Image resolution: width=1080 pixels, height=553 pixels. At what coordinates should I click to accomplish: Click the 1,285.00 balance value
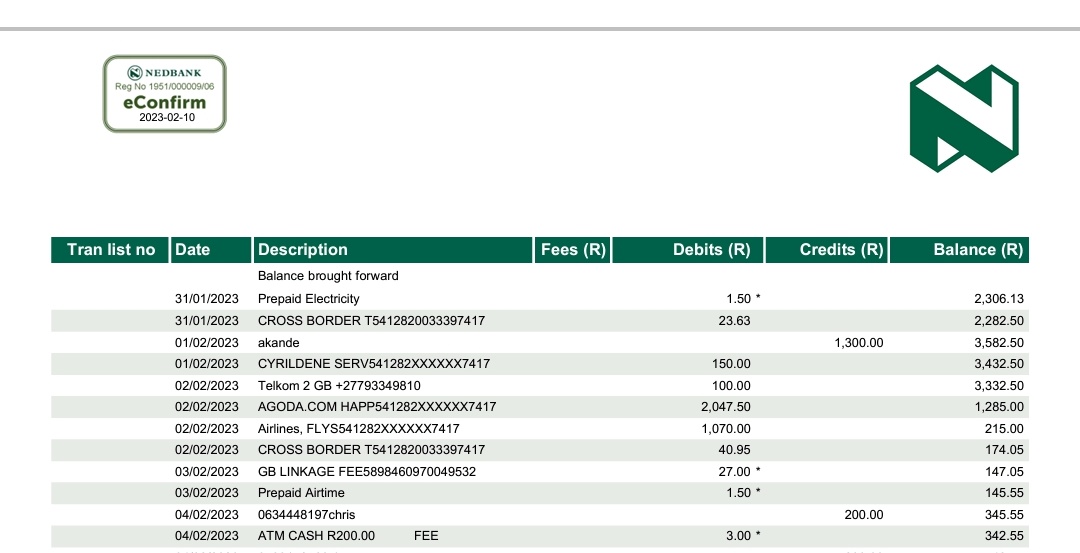tap(999, 407)
